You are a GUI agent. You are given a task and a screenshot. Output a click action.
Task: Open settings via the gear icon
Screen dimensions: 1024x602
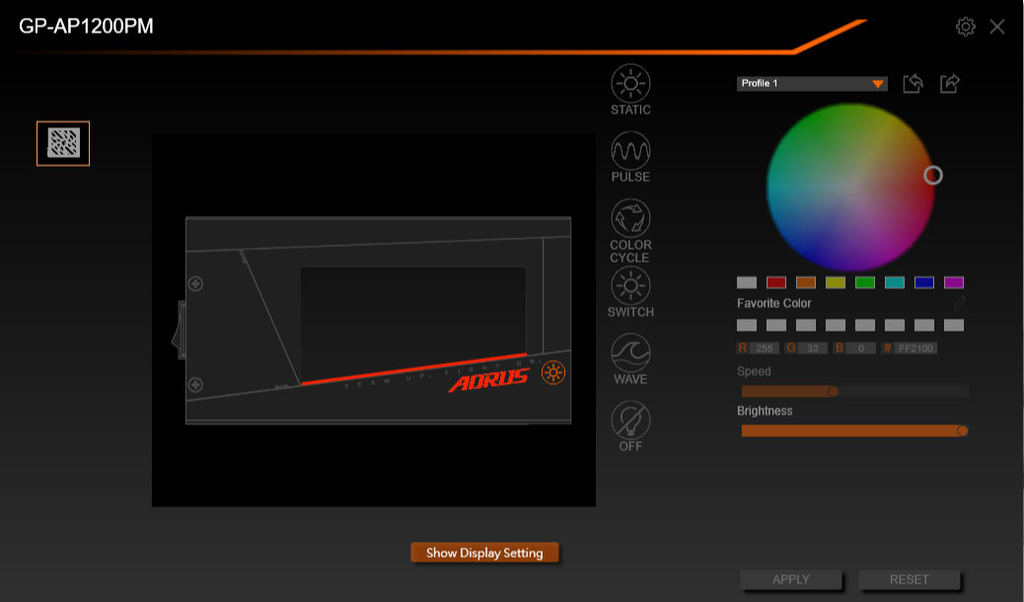coord(965,27)
